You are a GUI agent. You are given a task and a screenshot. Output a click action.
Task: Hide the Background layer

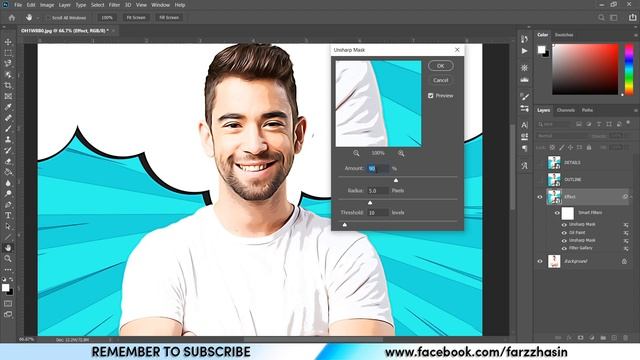point(540,261)
